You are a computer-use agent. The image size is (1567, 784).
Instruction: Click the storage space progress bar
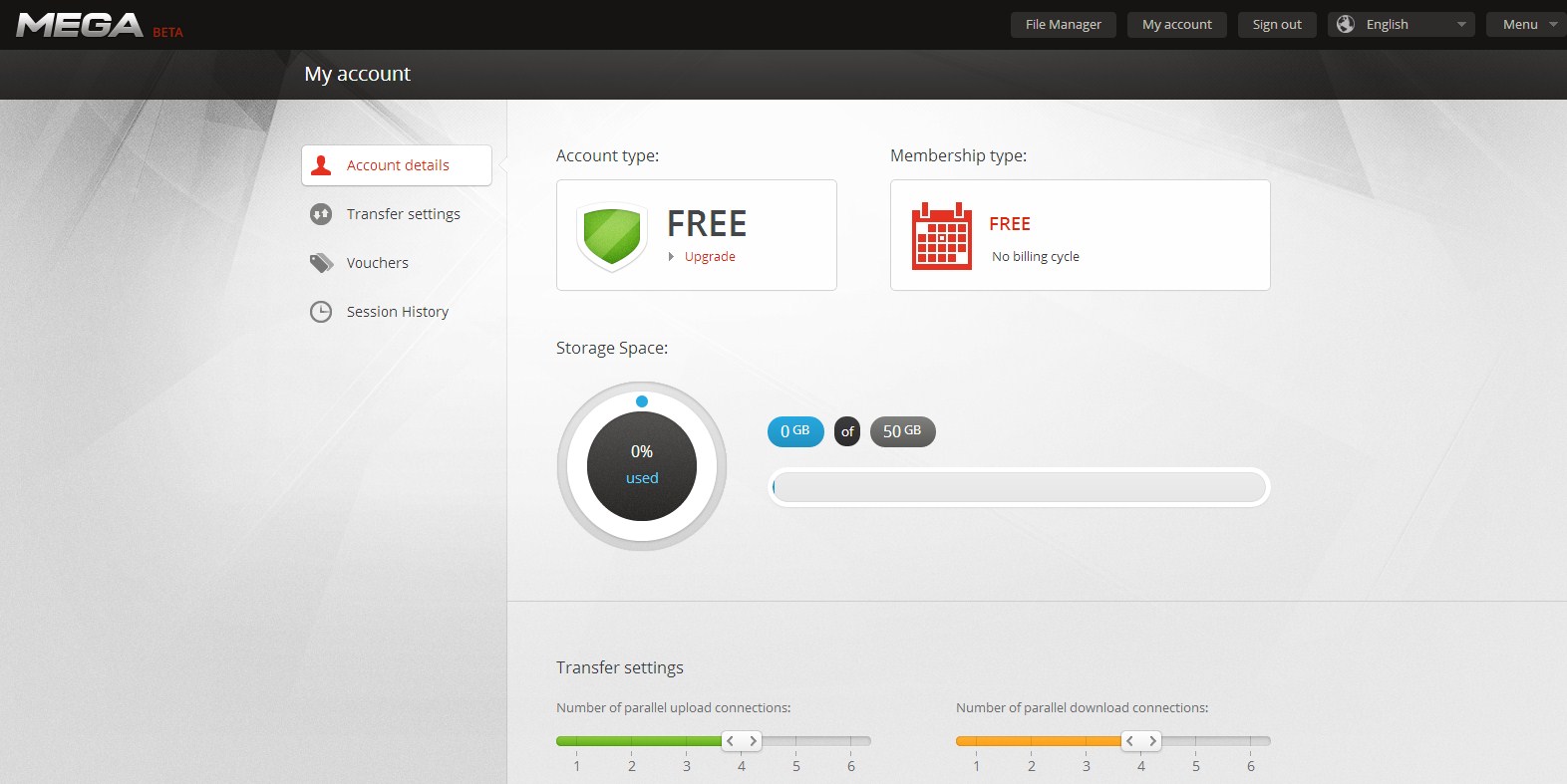(1019, 487)
